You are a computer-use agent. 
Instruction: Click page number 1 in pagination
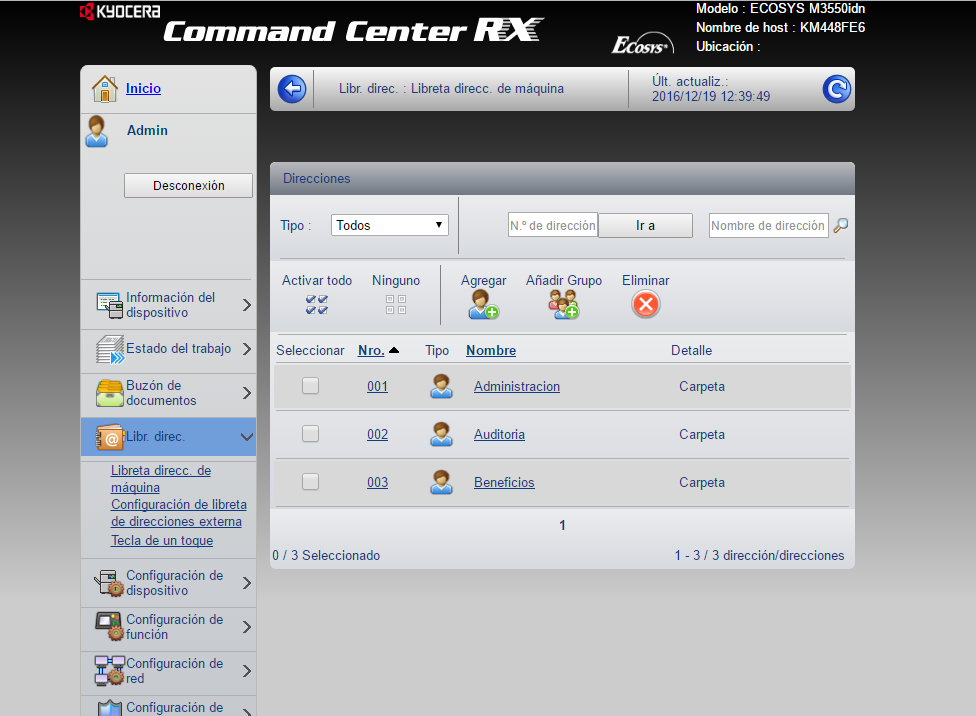pos(562,525)
